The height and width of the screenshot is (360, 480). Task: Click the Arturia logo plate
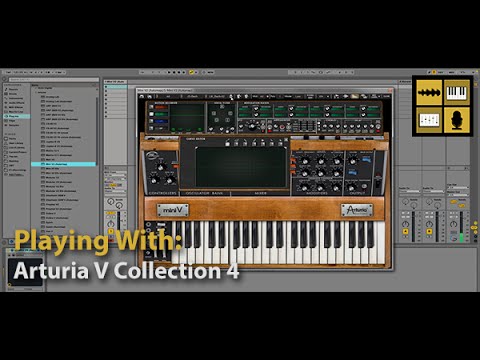pyautogui.click(x=357, y=210)
